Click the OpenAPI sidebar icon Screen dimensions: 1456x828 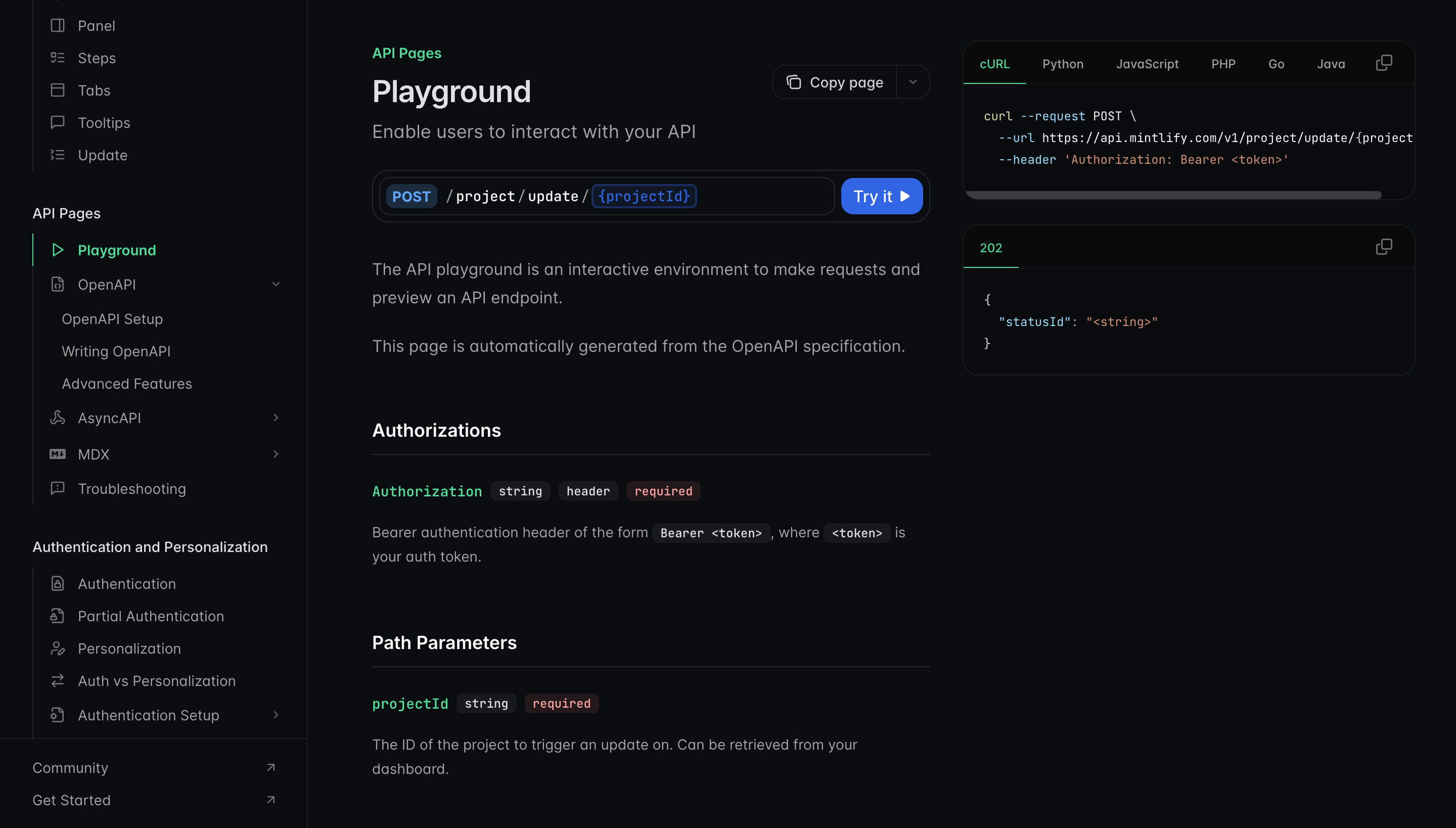pos(58,284)
